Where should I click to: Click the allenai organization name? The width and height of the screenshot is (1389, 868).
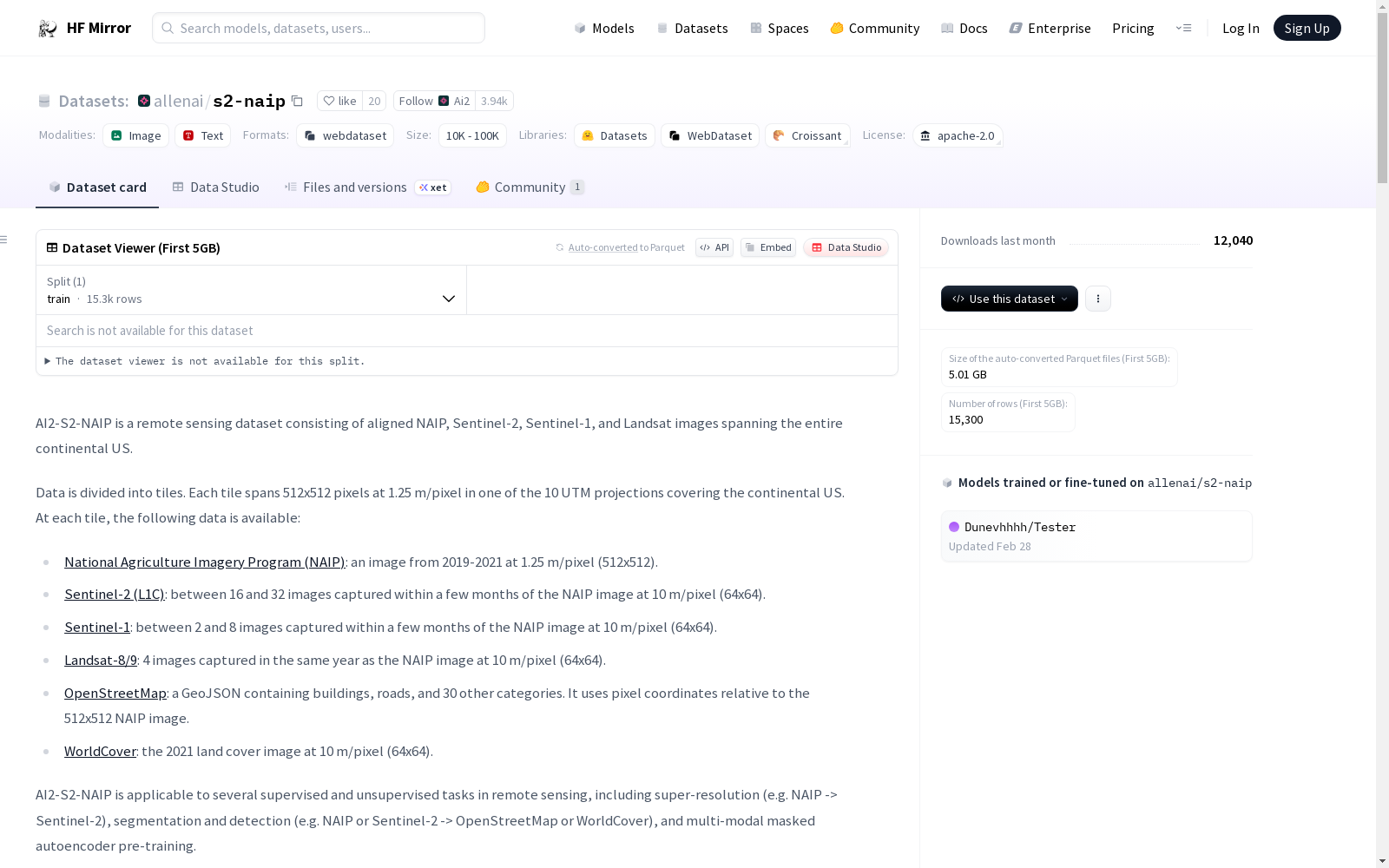[x=178, y=101]
